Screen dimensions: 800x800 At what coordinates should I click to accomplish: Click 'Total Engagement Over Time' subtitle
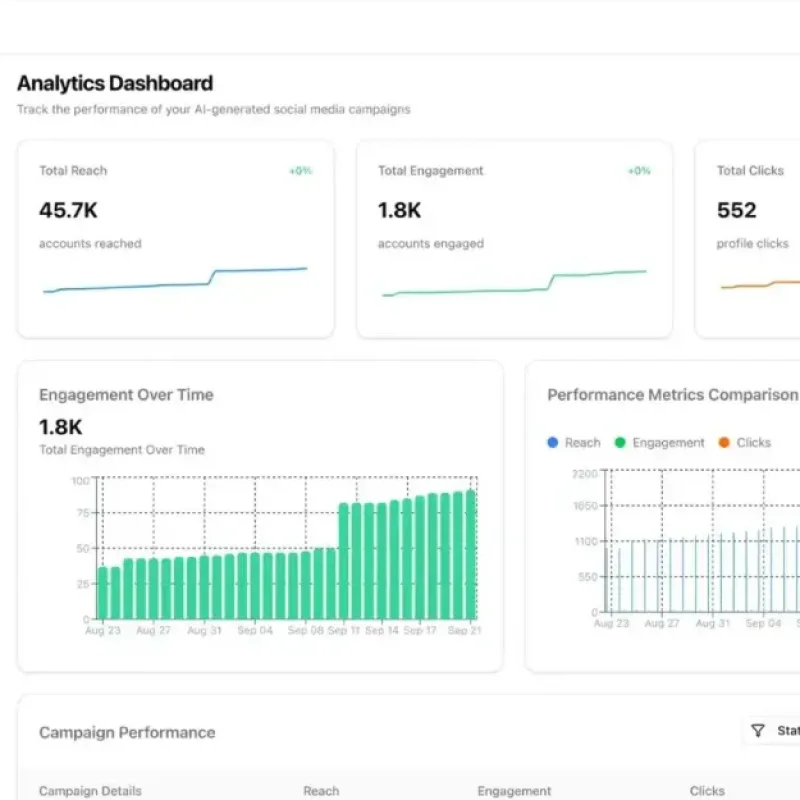(122, 449)
